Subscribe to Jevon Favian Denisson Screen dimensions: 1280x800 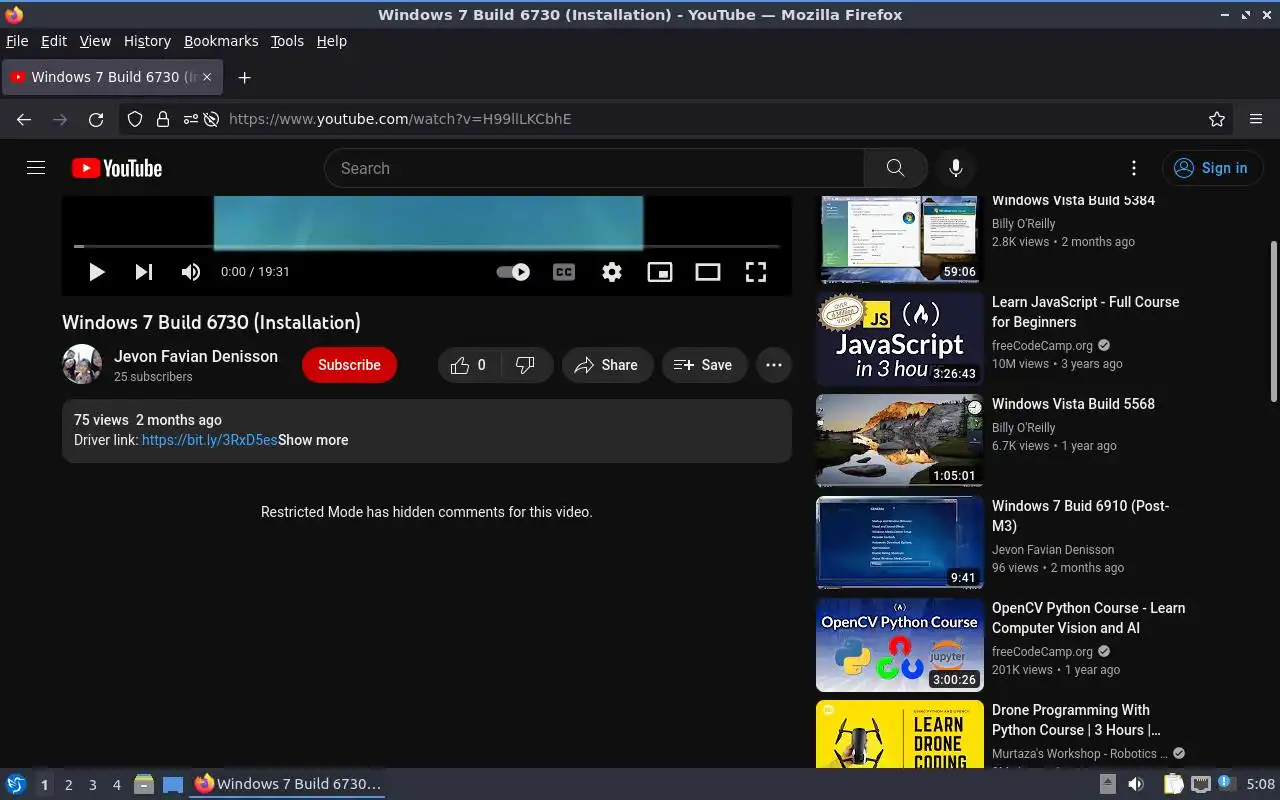coord(349,365)
